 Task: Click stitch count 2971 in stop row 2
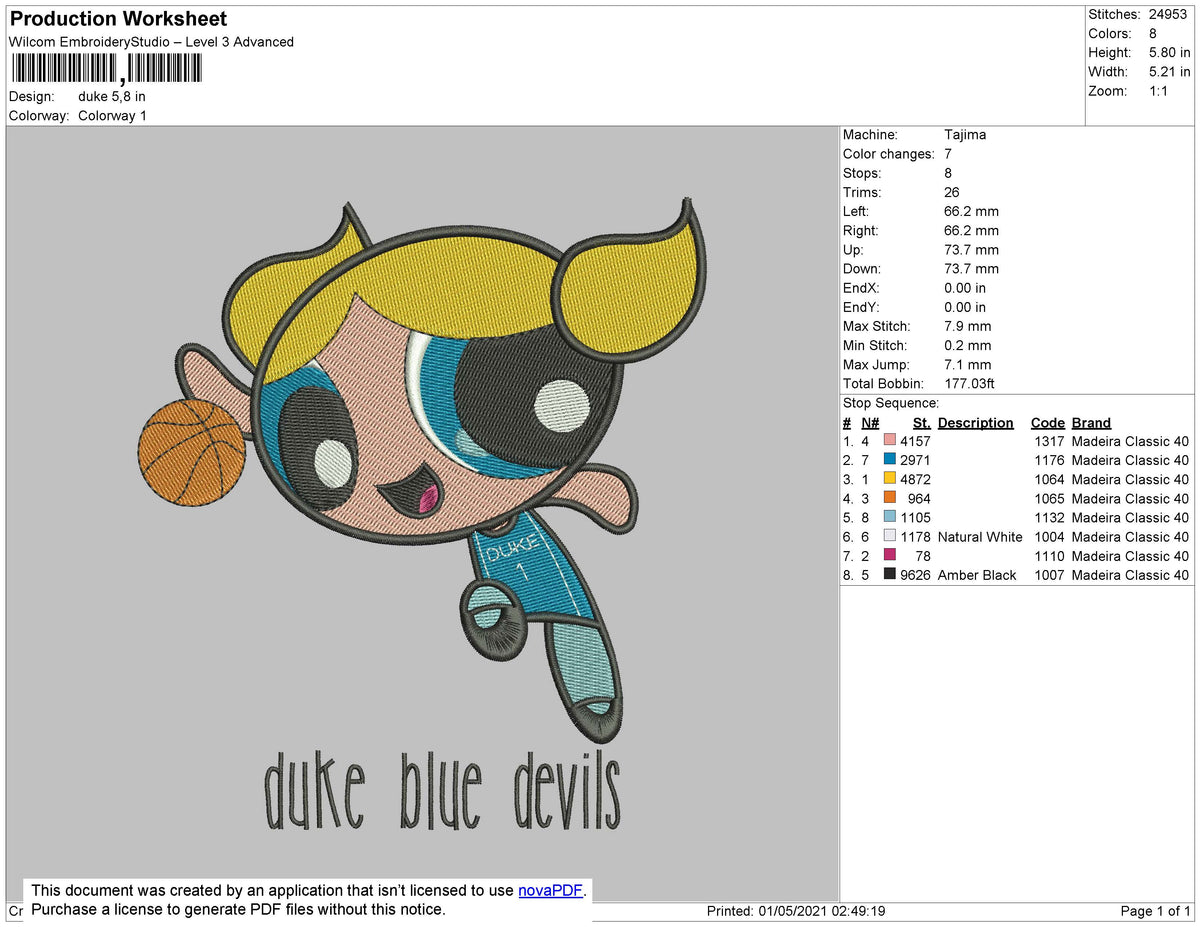(915, 460)
